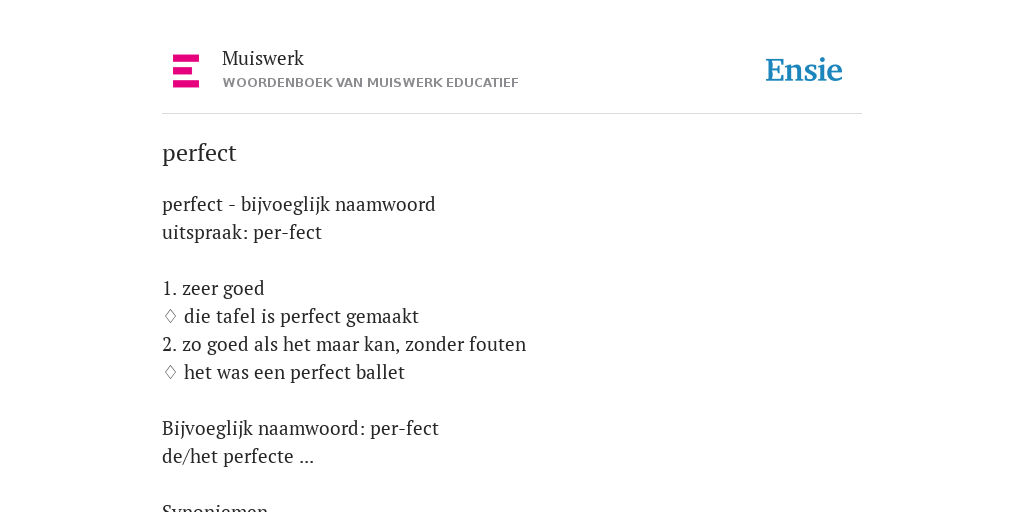Click 'Woordenboek van Muiswerk Educatief' subtitle
Viewport: 1024px width, 512px height.
370,83
